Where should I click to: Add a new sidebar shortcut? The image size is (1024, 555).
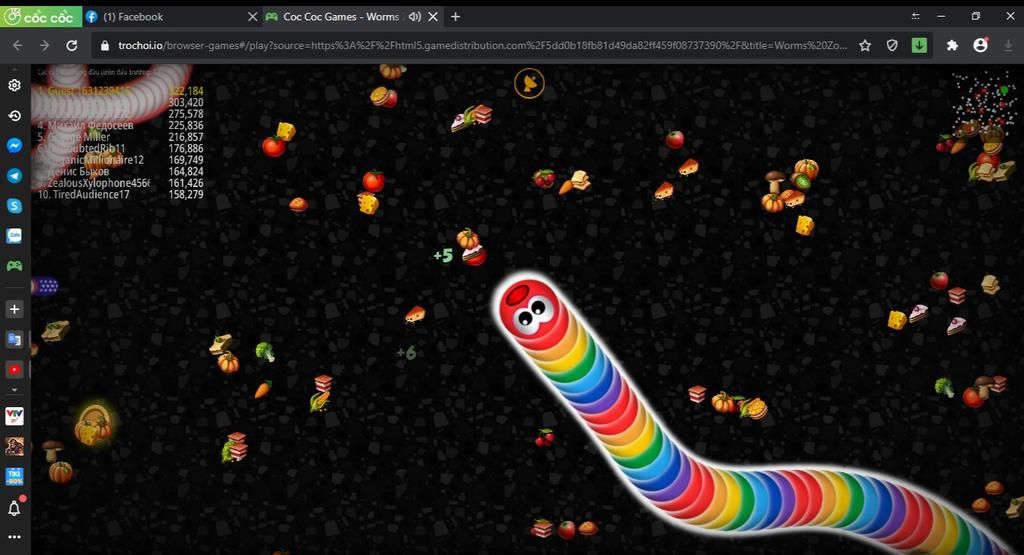coord(14,309)
